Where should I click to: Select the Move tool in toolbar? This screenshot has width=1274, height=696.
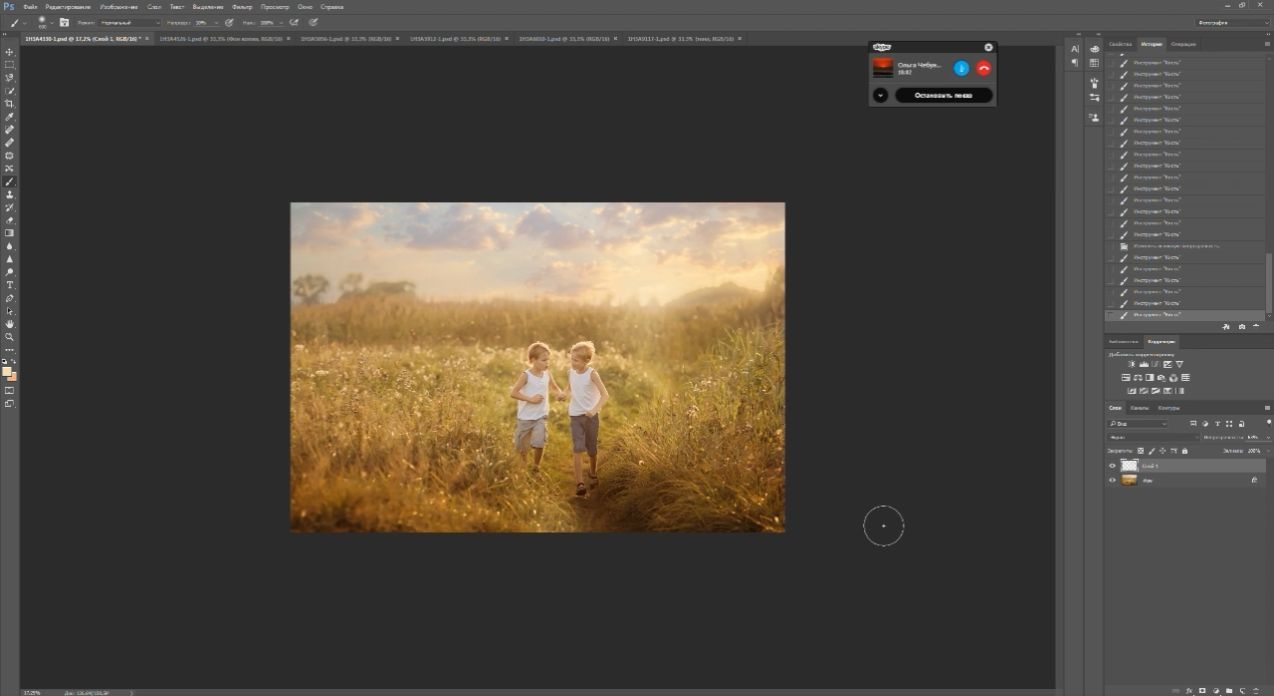[x=10, y=52]
